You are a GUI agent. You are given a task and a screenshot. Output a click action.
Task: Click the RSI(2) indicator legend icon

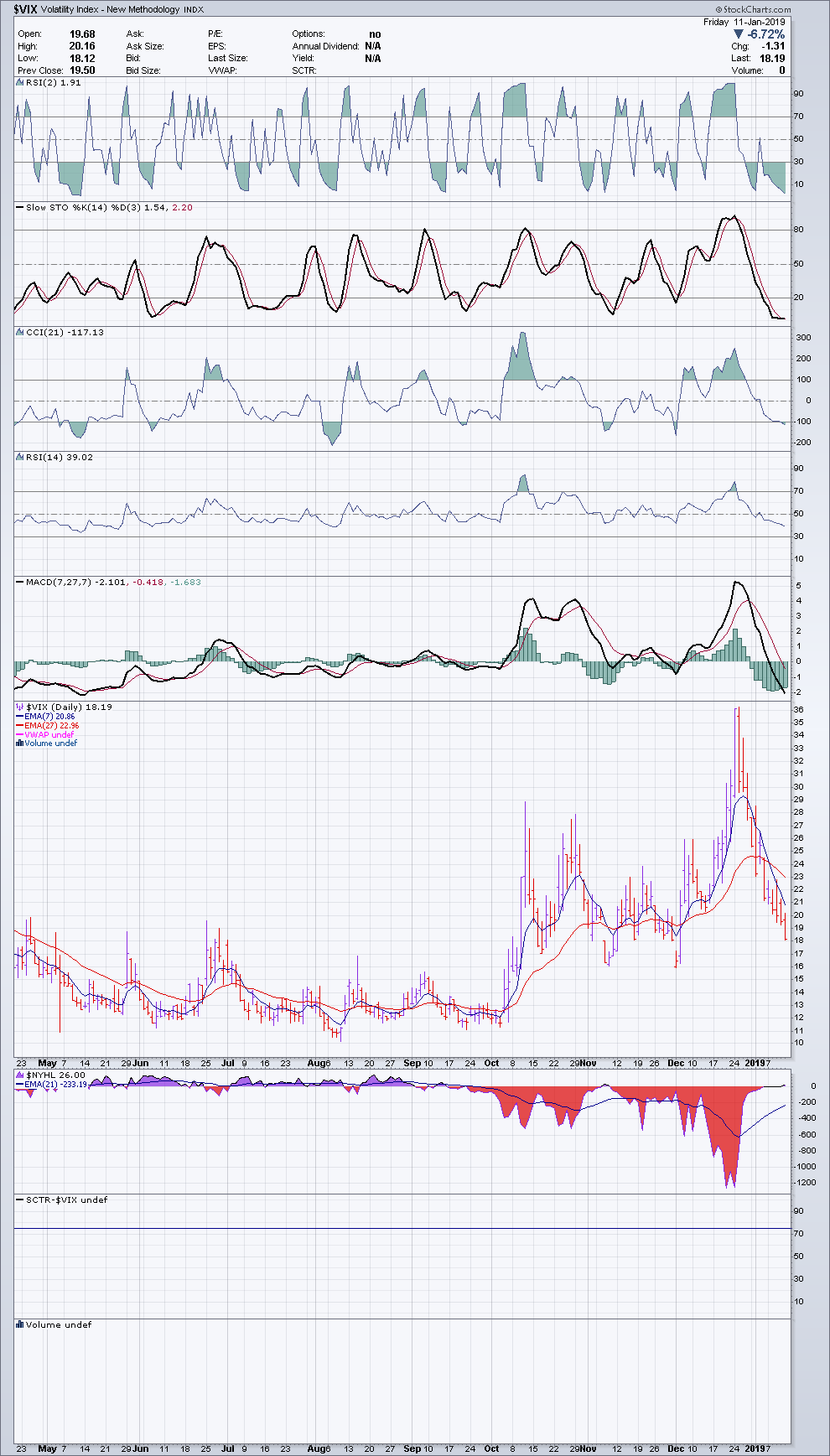coord(20,83)
